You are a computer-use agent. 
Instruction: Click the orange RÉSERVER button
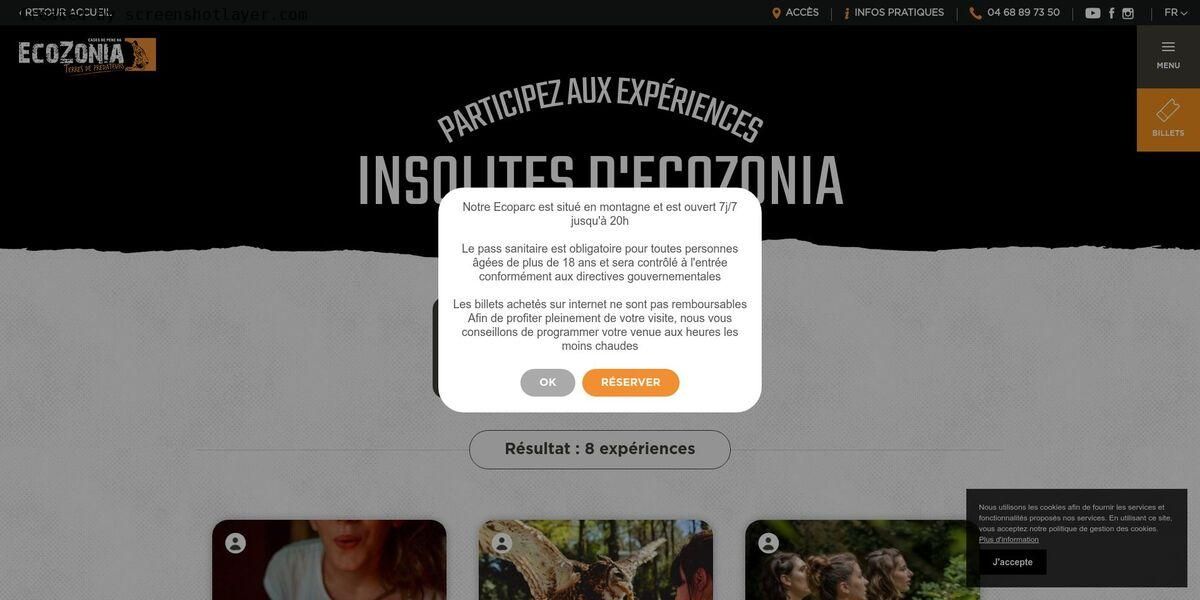coord(631,383)
